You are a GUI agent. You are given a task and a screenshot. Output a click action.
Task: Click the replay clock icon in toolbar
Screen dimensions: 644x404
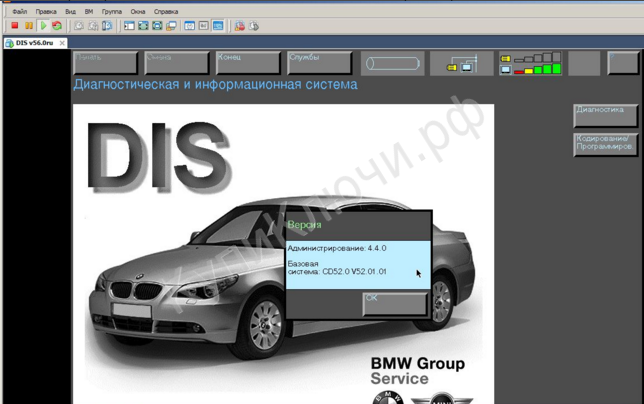pos(254,26)
